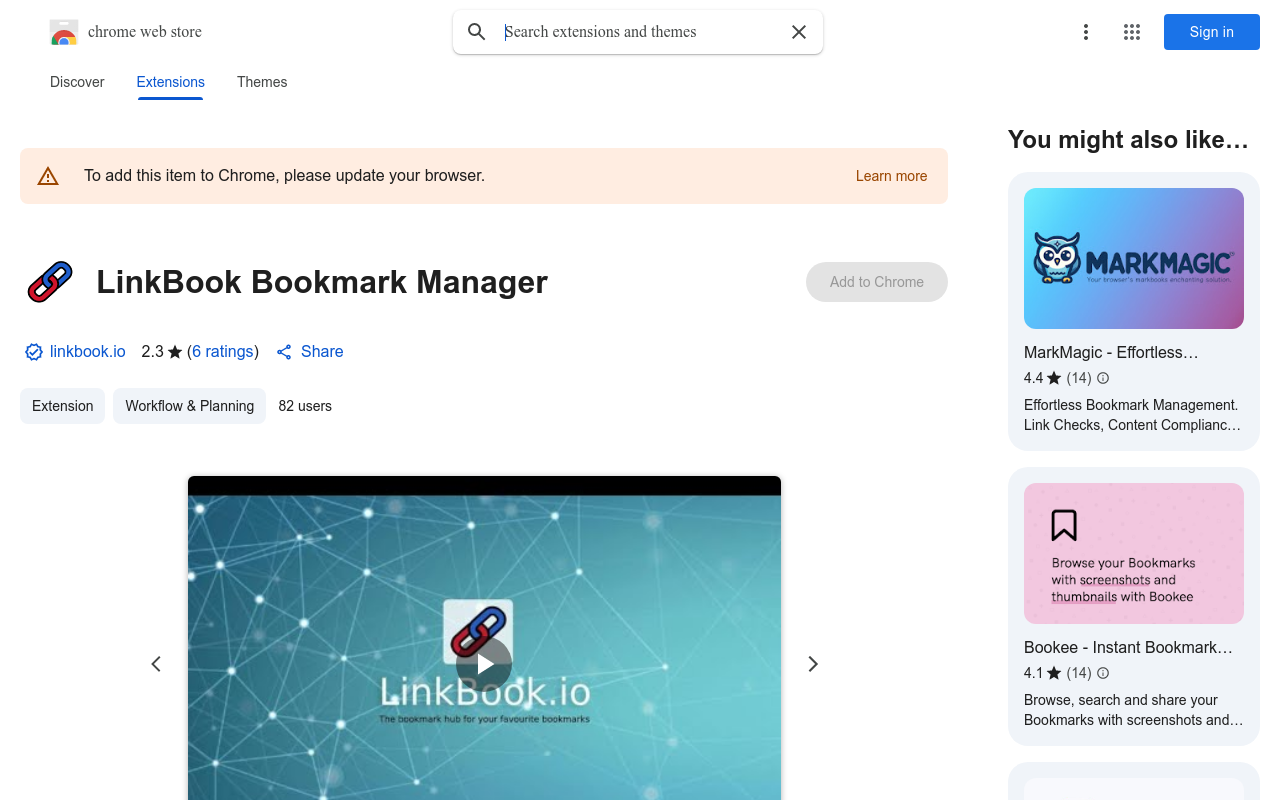
Task: Click the 2.3 star rating icon
Action: (x=175, y=352)
